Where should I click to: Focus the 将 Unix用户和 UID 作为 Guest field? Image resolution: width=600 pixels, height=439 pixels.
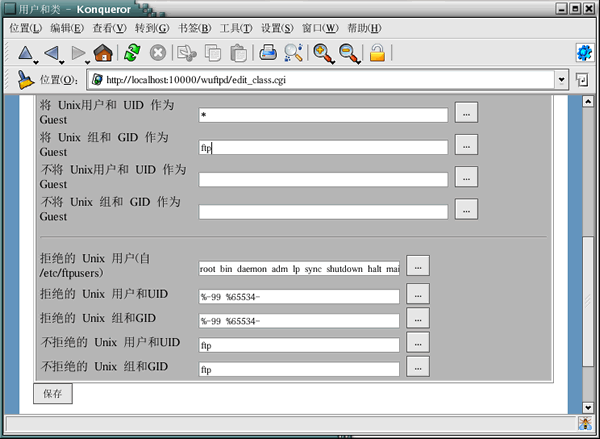point(323,115)
